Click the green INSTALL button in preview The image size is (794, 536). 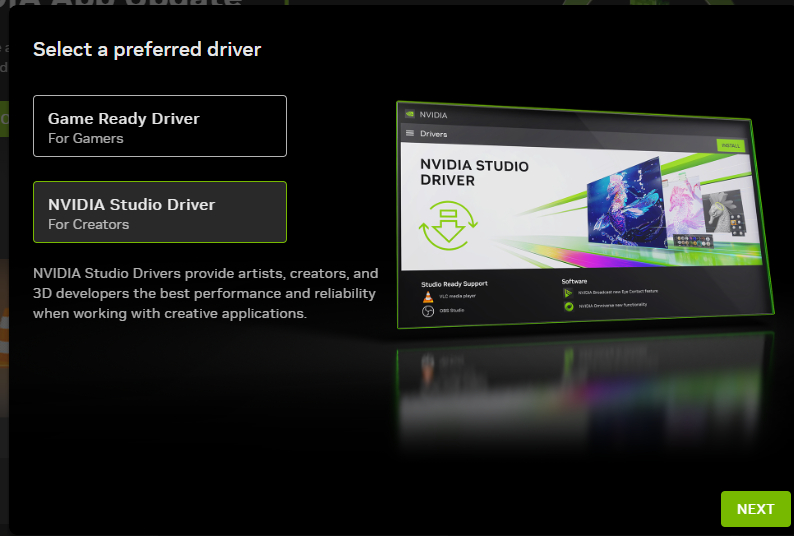(730, 146)
